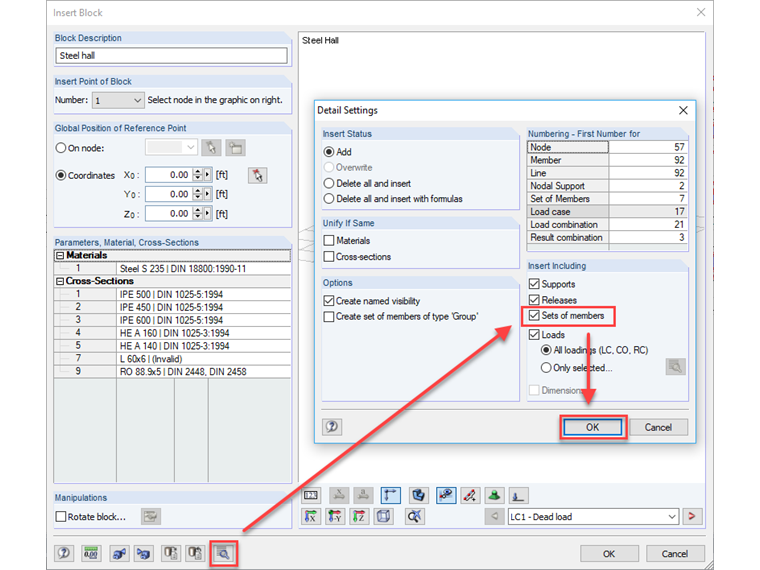Click Cancel in Detail Settings dialog
Viewport: 760px width, 570px height.
(658, 427)
